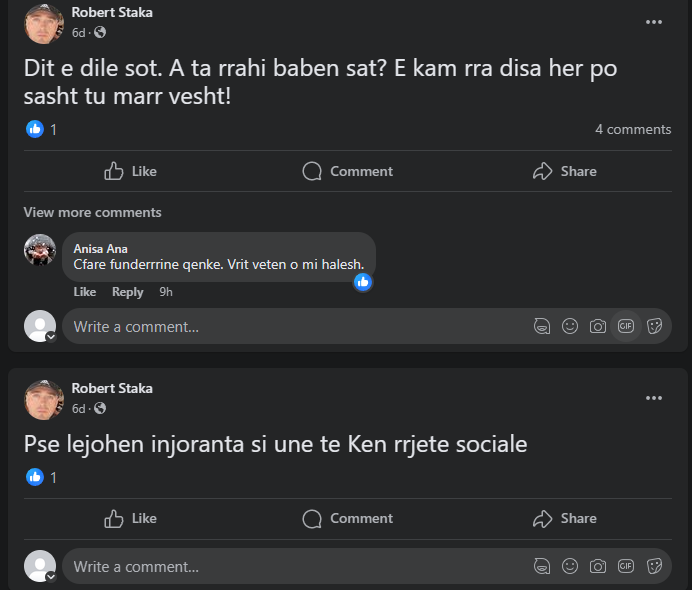The width and height of the screenshot is (692, 590).
Task: Like the 'Dit e dile sot' post
Action: [x=130, y=171]
